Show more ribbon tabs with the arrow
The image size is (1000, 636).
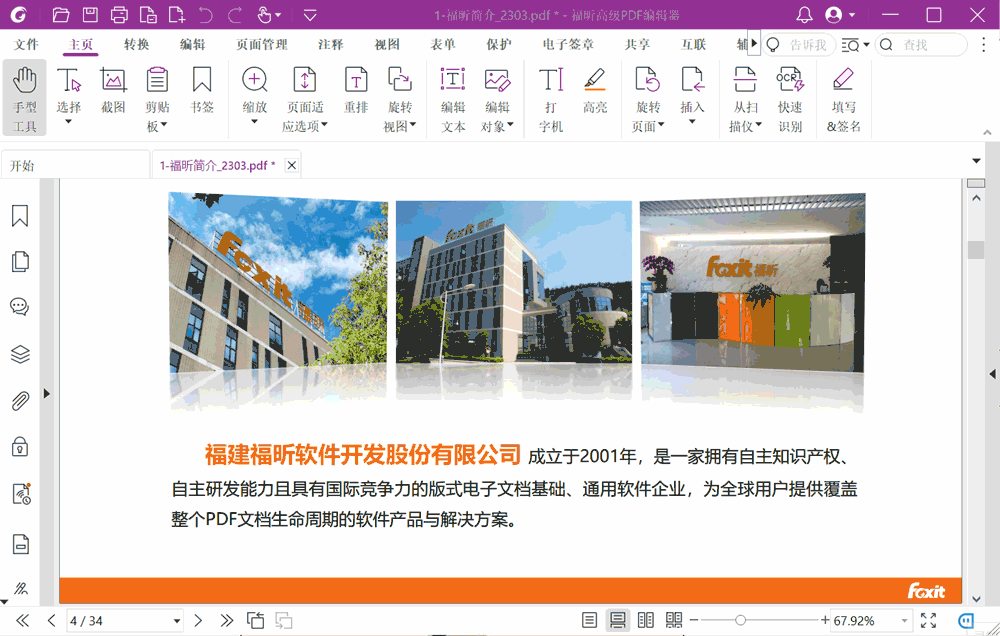(754, 43)
